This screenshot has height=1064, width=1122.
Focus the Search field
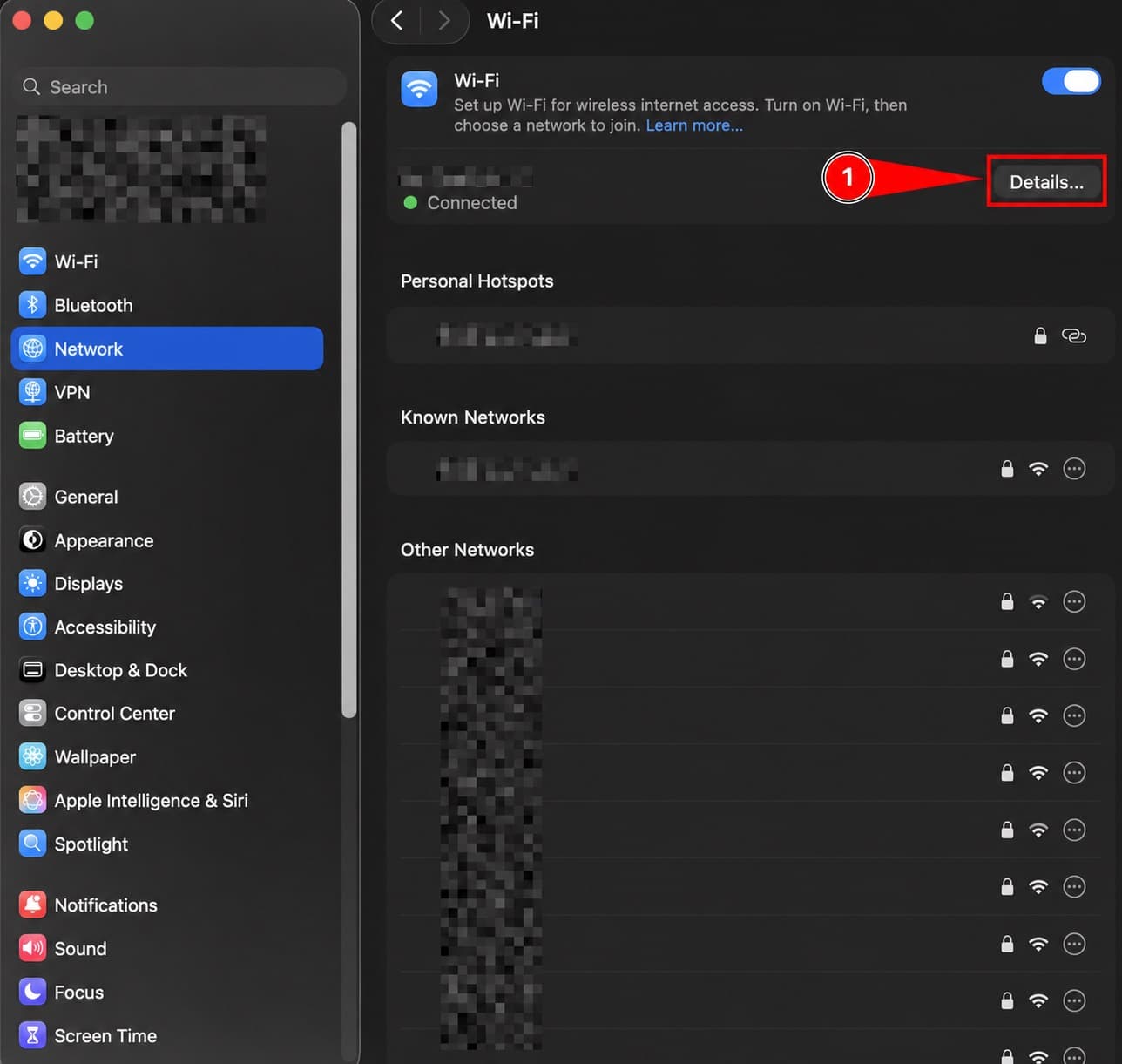click(x=179, y=86)
